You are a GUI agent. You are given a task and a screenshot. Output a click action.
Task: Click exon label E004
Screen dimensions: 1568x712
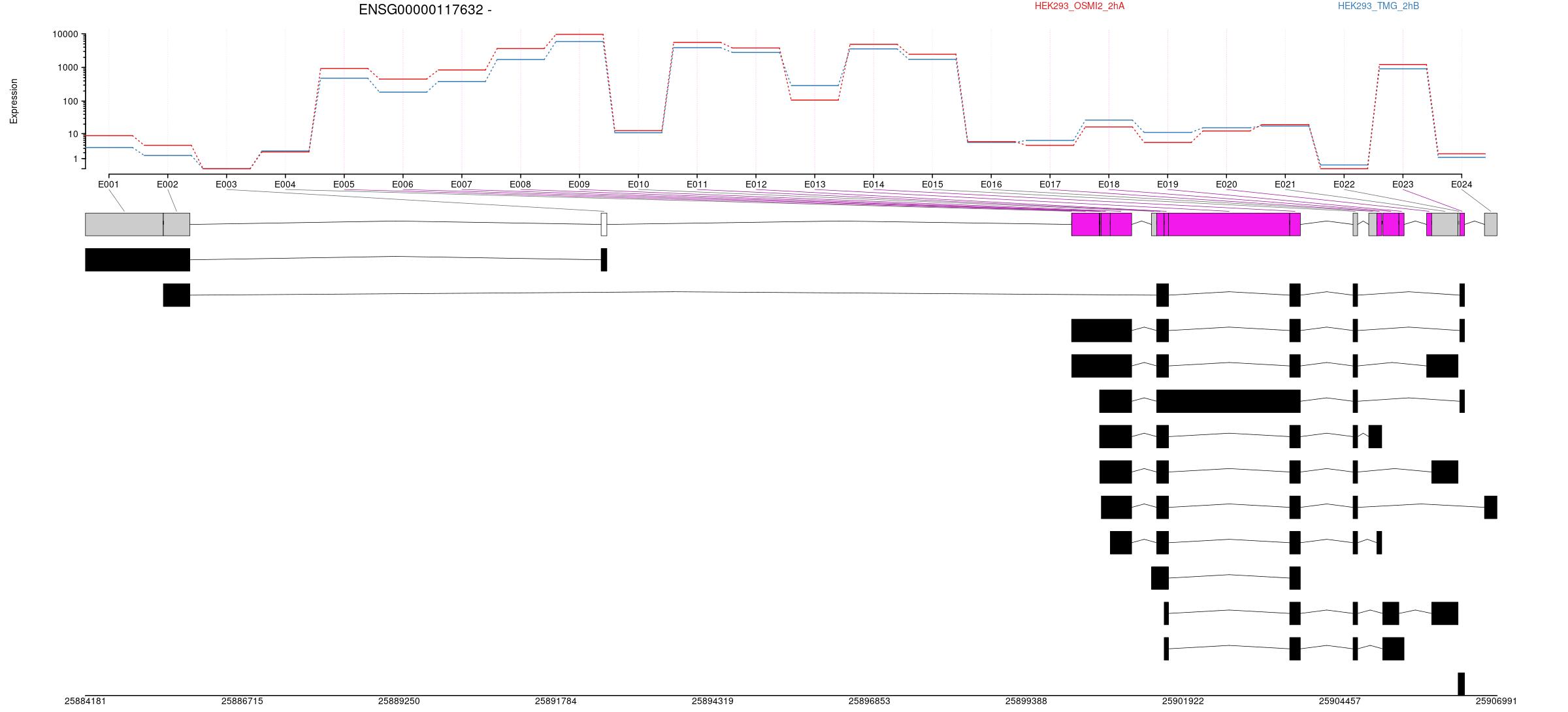(x=285, y=185)
